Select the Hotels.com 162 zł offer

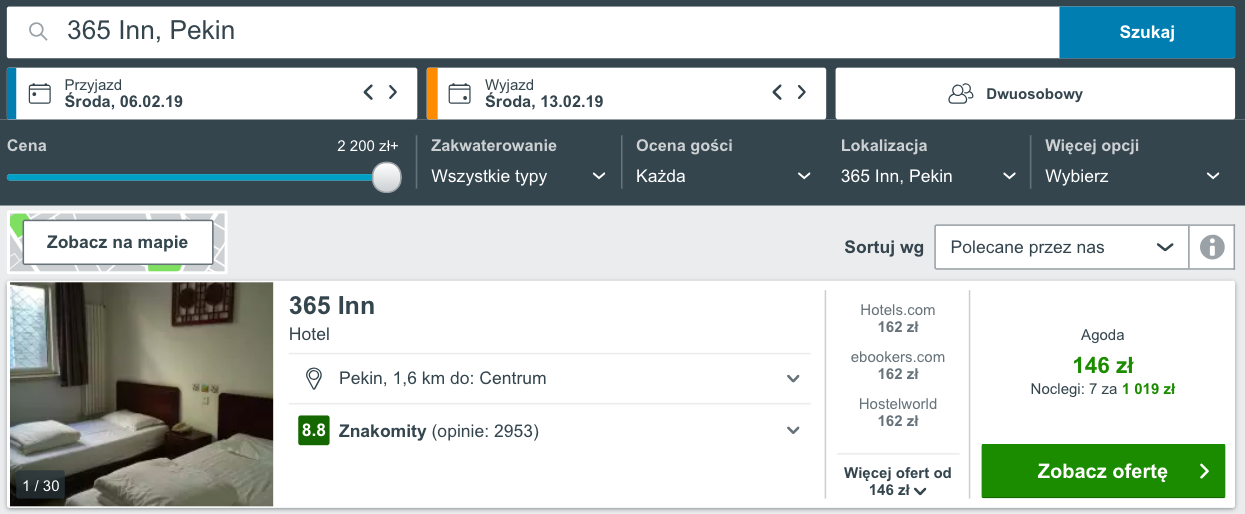tap(897, 318)
